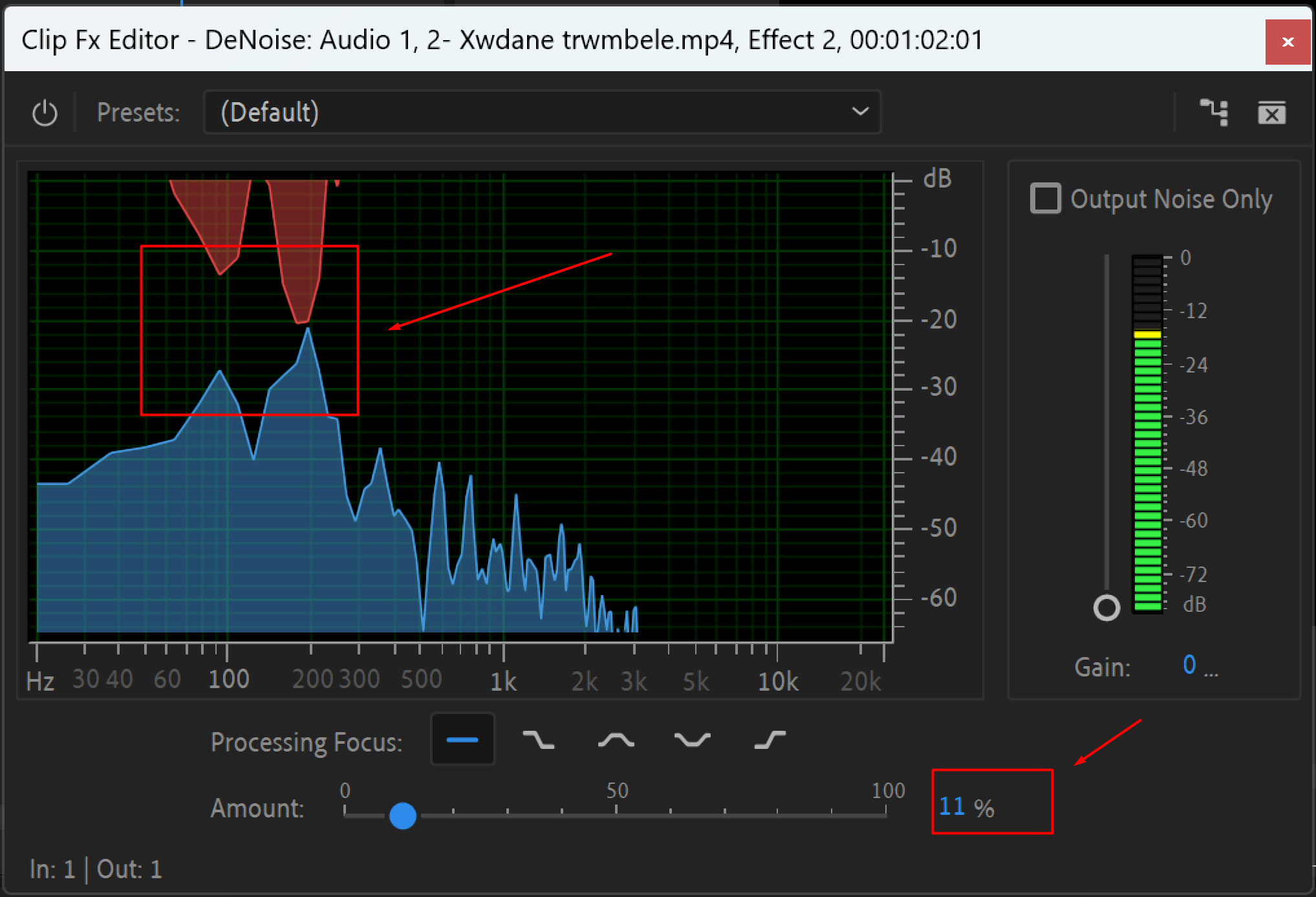Click the Amount slider blue handle
This screenshot has height=897, width=1316.
coord(403,816)
